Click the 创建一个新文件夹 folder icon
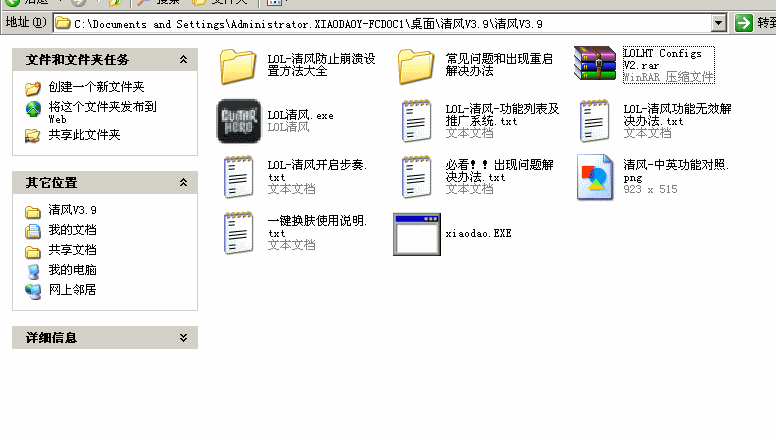 pyautogui.click(x=33, y=88)
